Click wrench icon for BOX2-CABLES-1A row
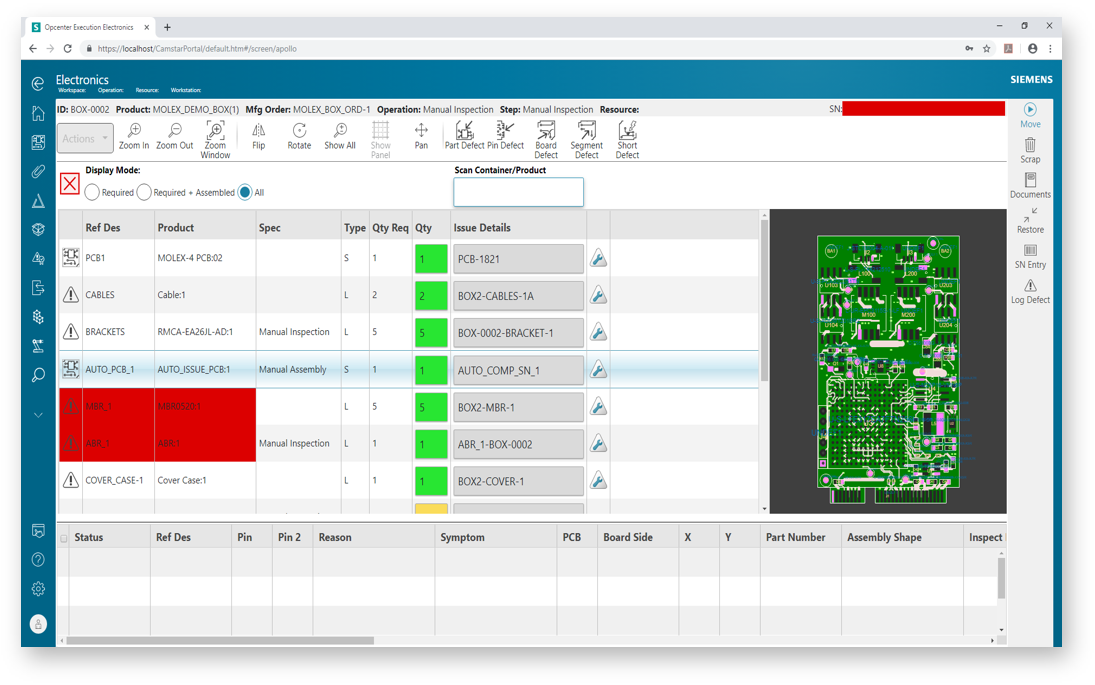Image resolution: width=1095 pixels, height=685 pixels. [x=598, y=295]
